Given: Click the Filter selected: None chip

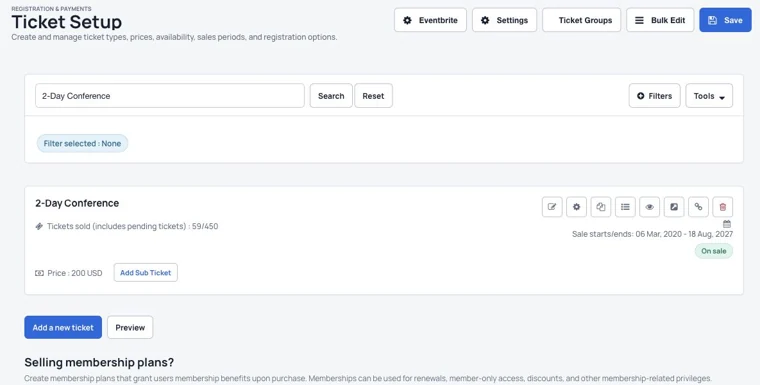Looking at the screenshot, I should pyautogui.click(x=82, y=144).
